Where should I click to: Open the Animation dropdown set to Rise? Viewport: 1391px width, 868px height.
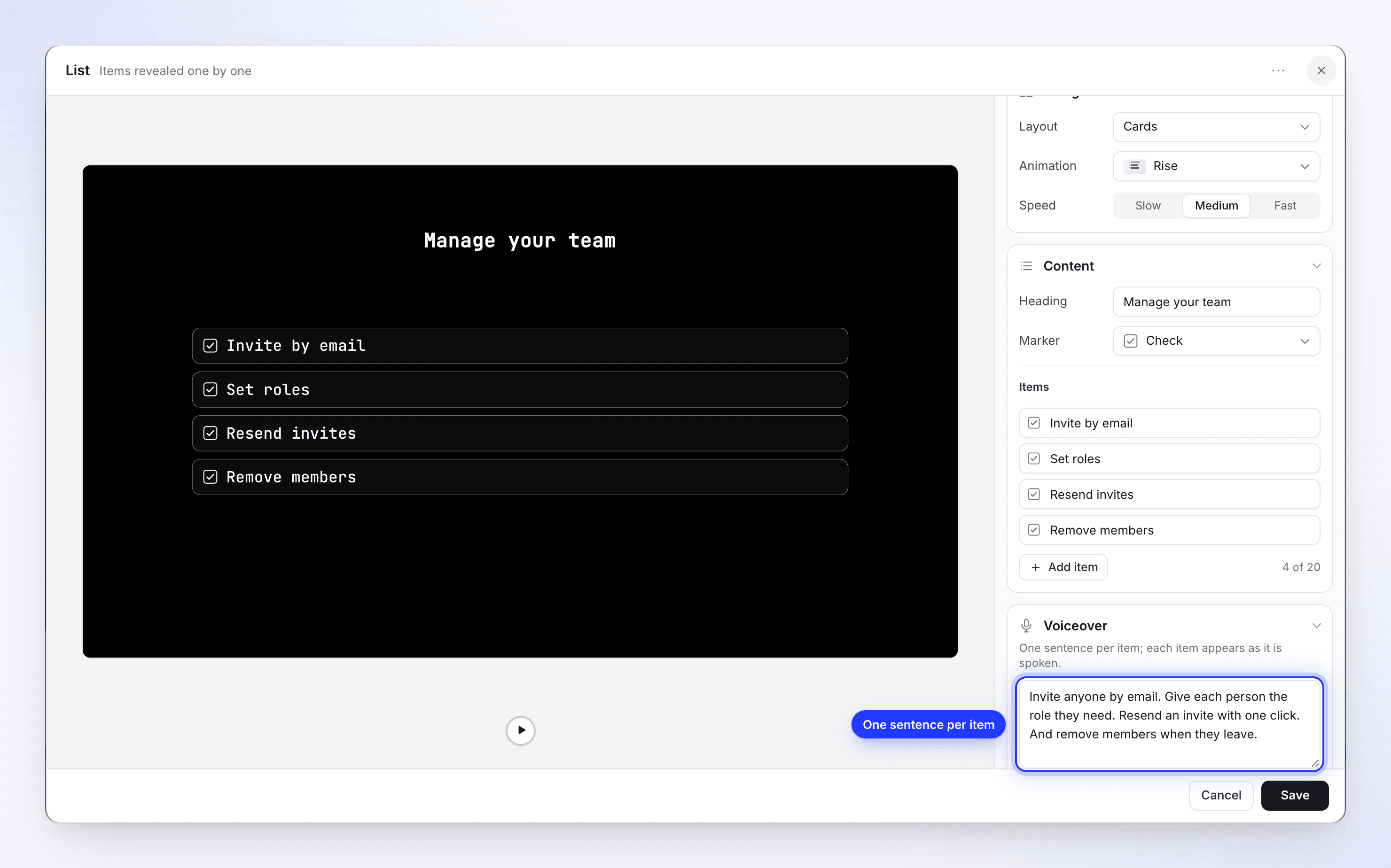click(x=1216, y=166)
